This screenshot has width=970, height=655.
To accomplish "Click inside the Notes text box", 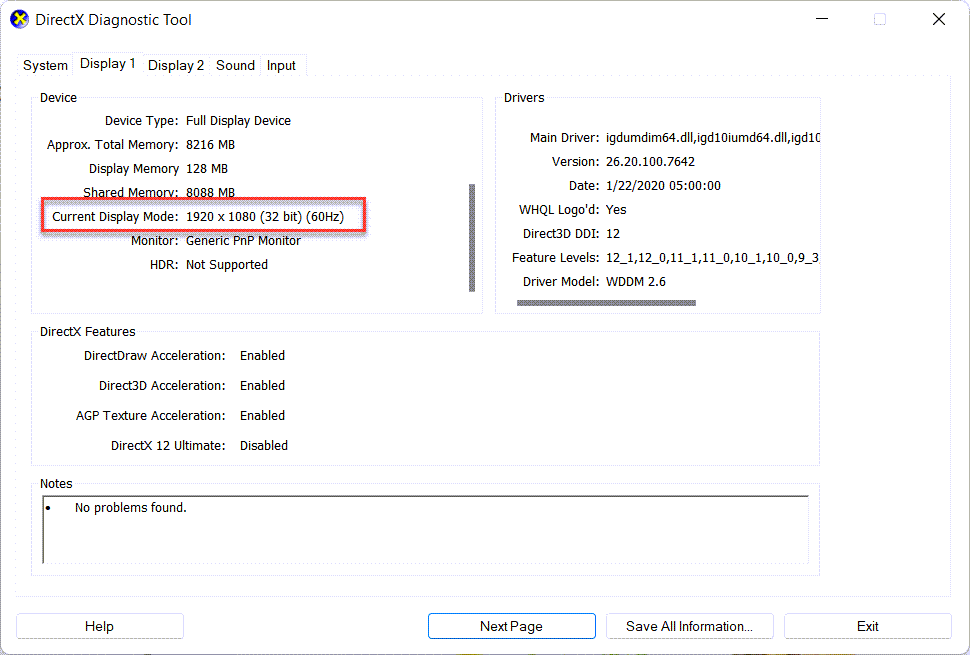I will click(425, 530).
